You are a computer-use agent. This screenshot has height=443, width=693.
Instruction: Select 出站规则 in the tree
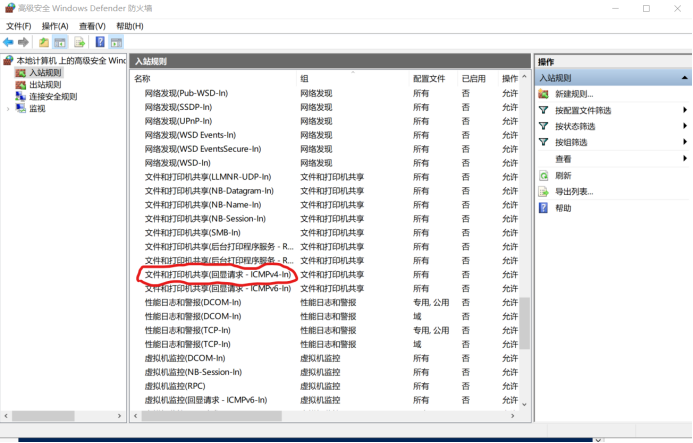(x=45, y=84)
